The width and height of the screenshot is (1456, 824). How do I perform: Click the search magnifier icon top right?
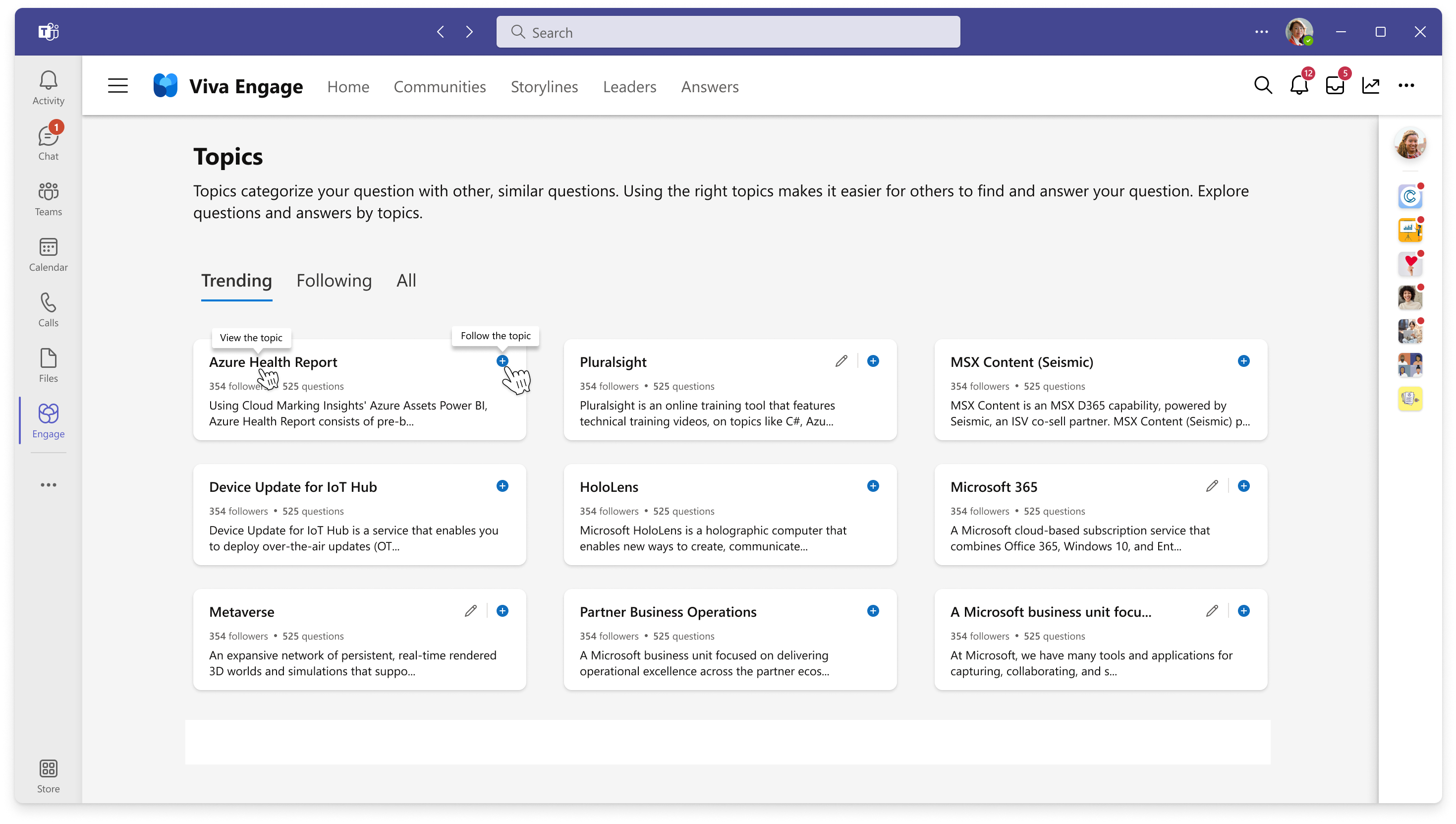point(1263,86)
